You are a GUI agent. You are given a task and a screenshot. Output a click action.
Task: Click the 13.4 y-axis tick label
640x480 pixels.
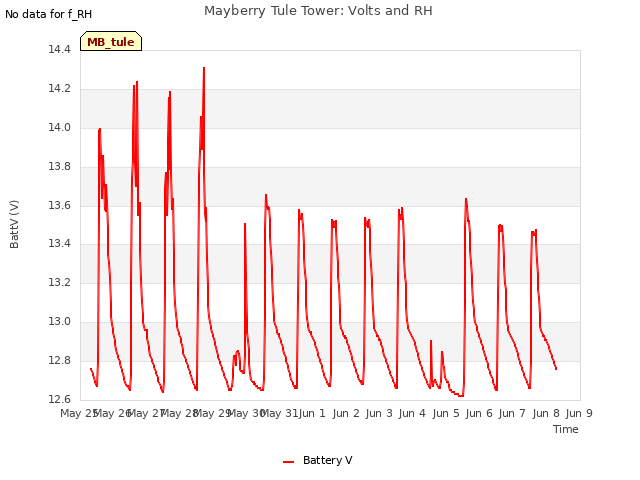click(60, 243)
